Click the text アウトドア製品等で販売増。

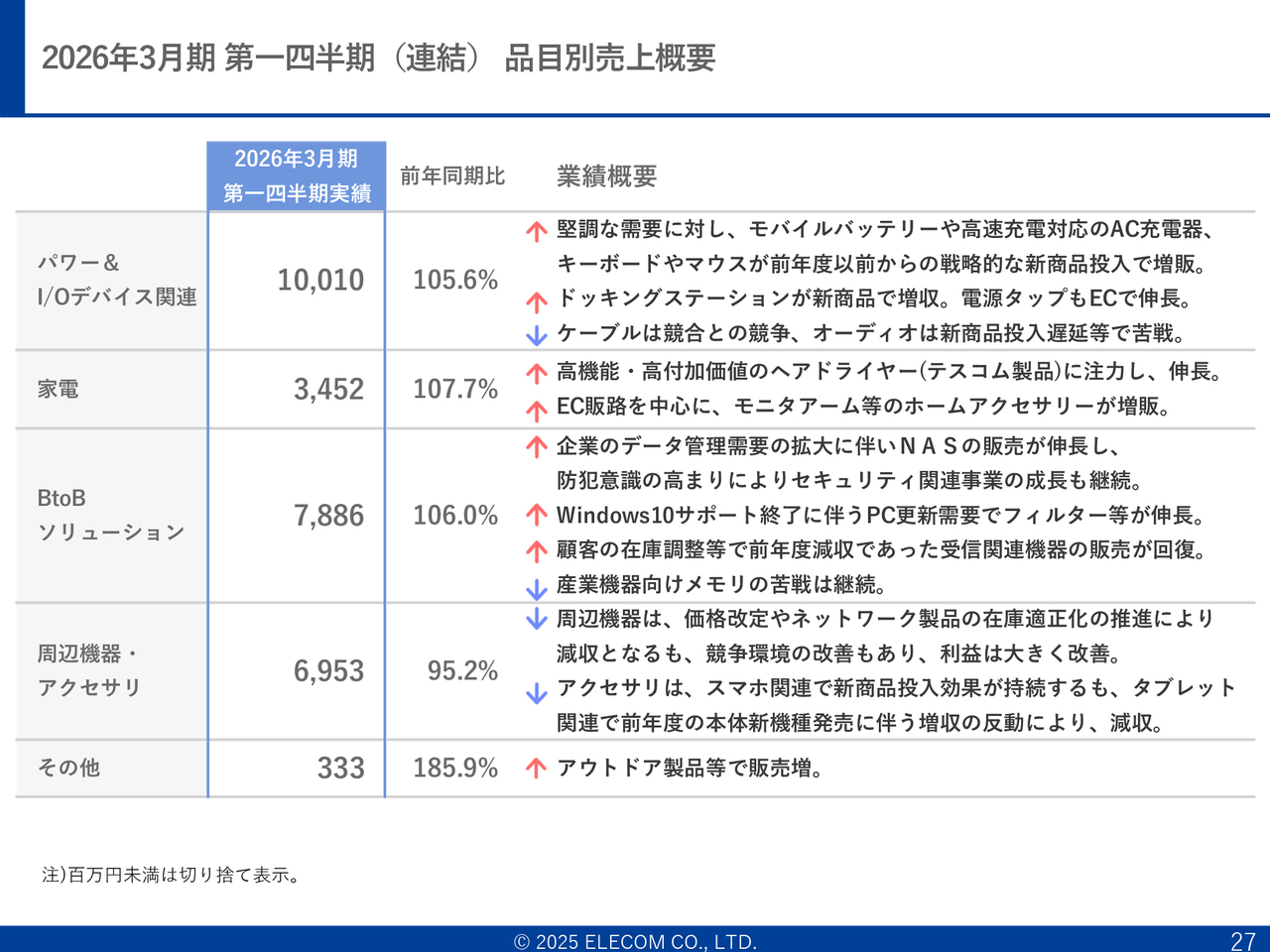point(691,768)
